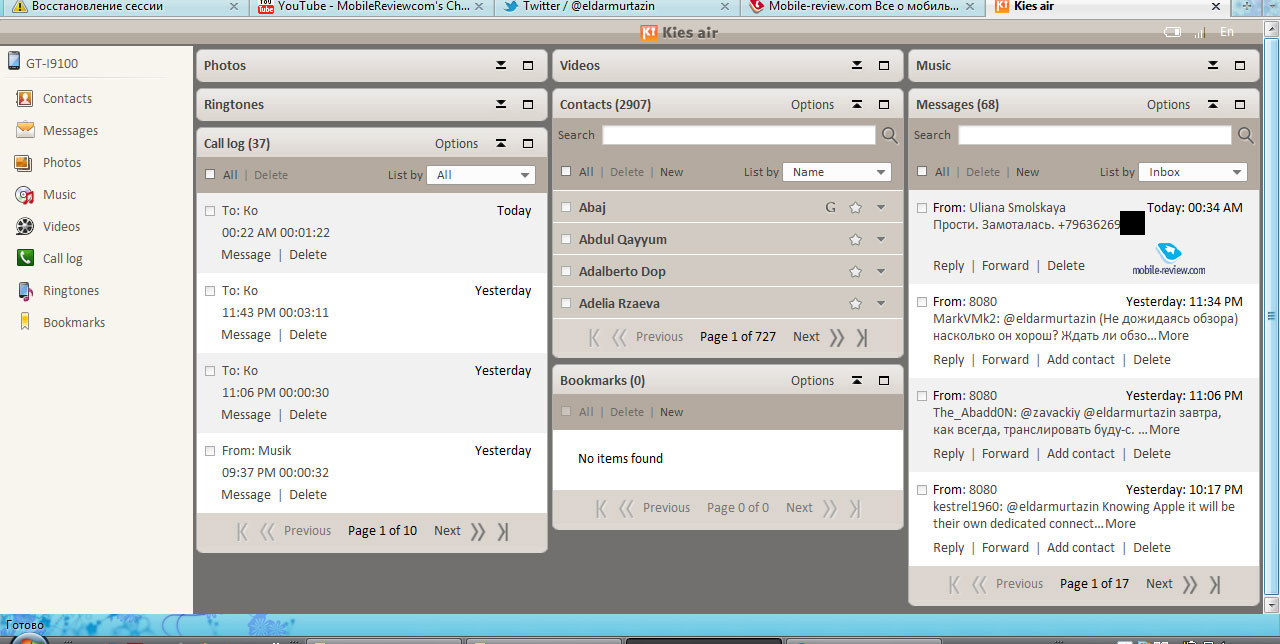
Task: Check the Today 00:22 AM call entry
Action: 210,211
